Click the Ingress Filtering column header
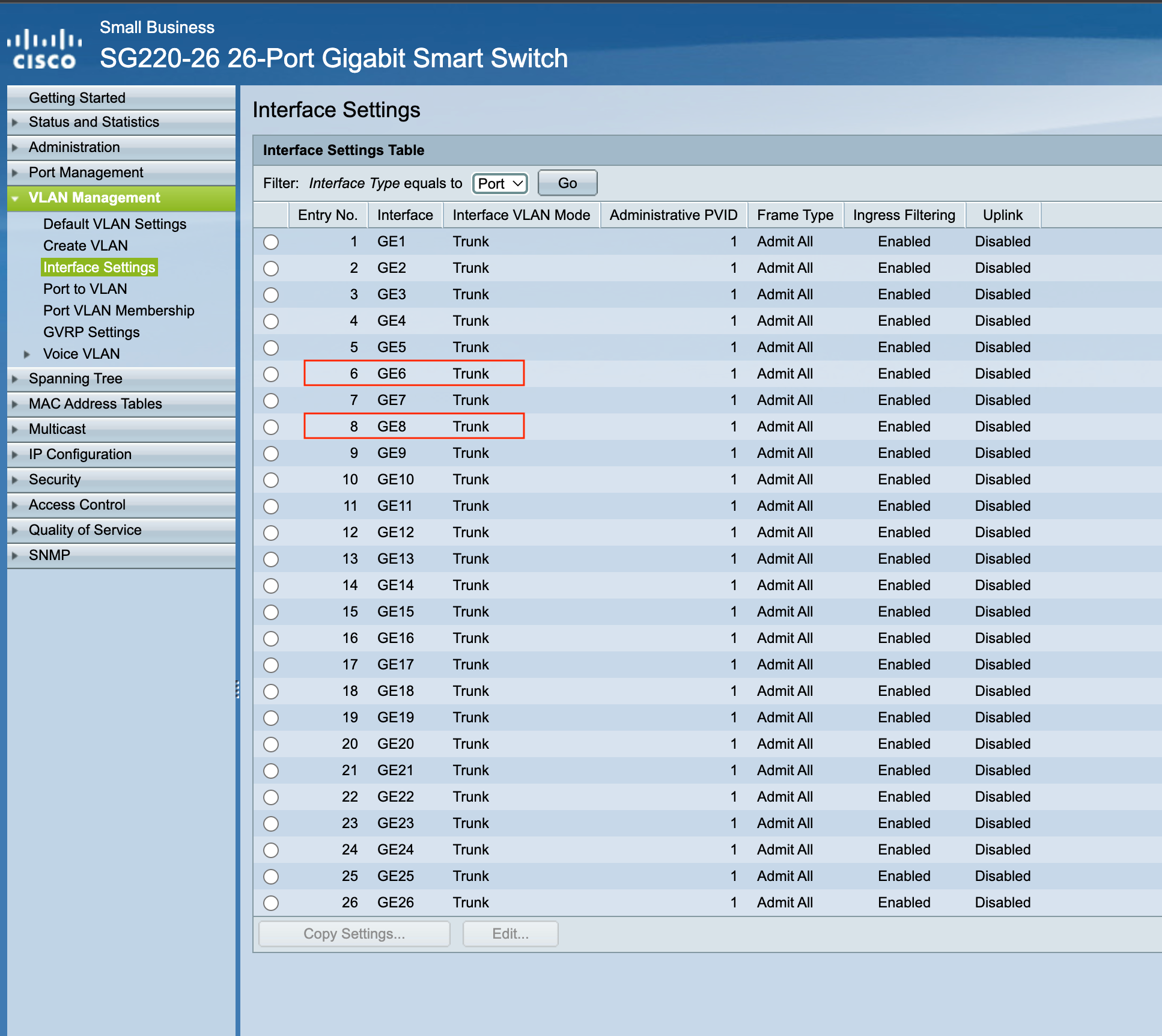The width and height of the screenshot is (1162, 1036). 904,215
